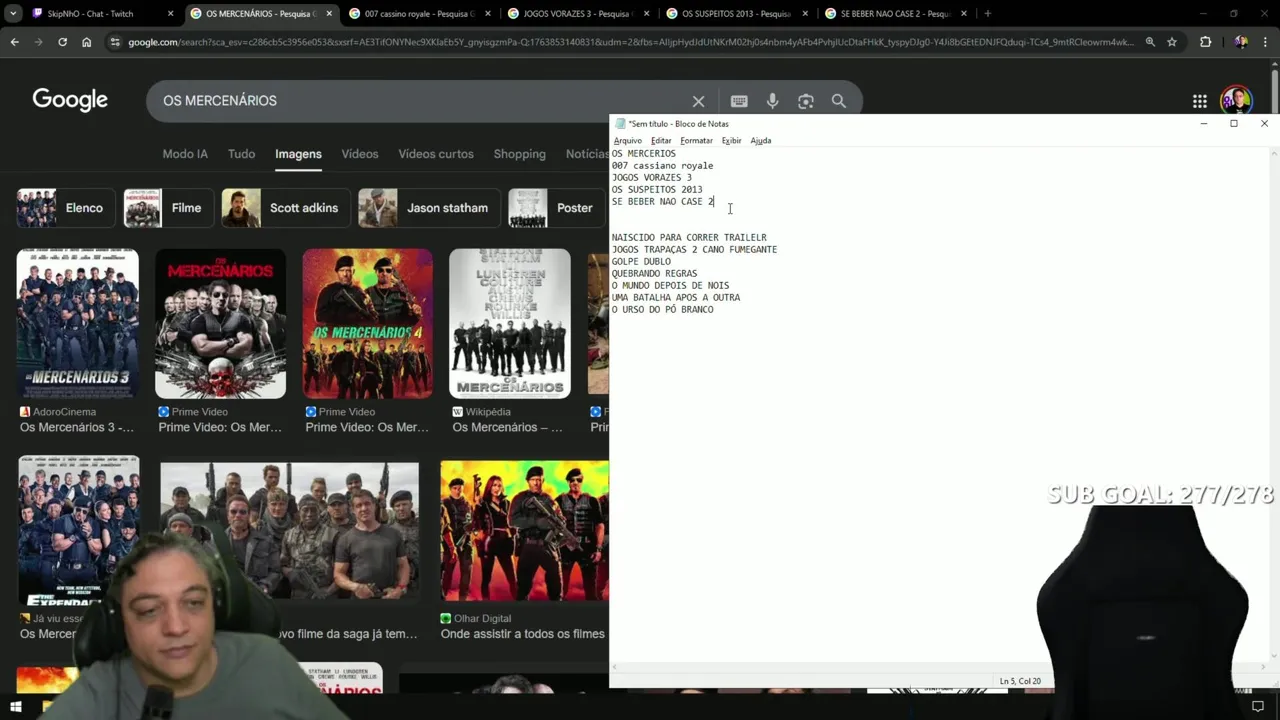
Task: Click the line 'QUEBRANDO REGRAS' in Notepad
Action: 654,274
